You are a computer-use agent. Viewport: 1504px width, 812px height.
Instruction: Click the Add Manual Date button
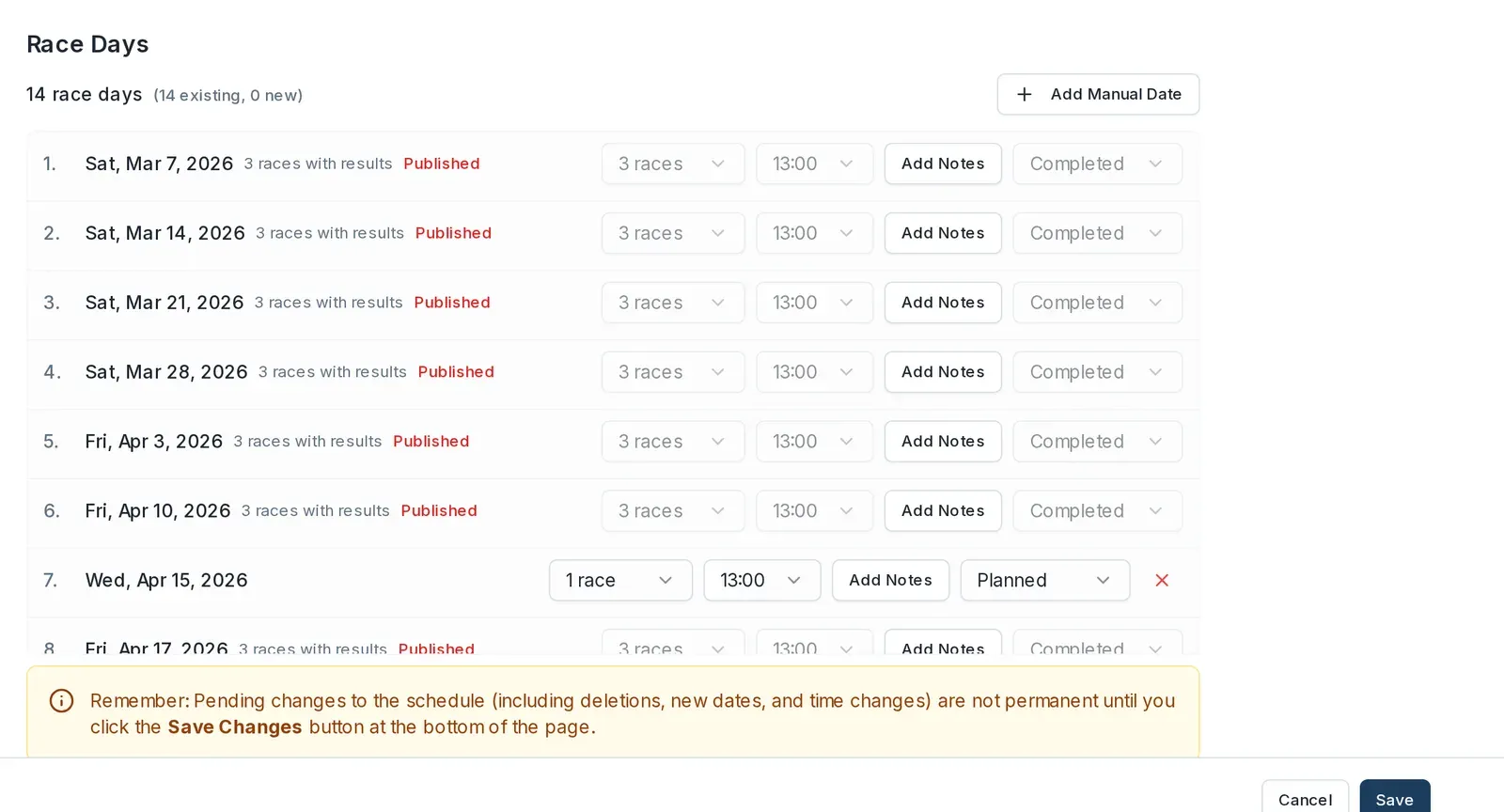(1098, 94)
